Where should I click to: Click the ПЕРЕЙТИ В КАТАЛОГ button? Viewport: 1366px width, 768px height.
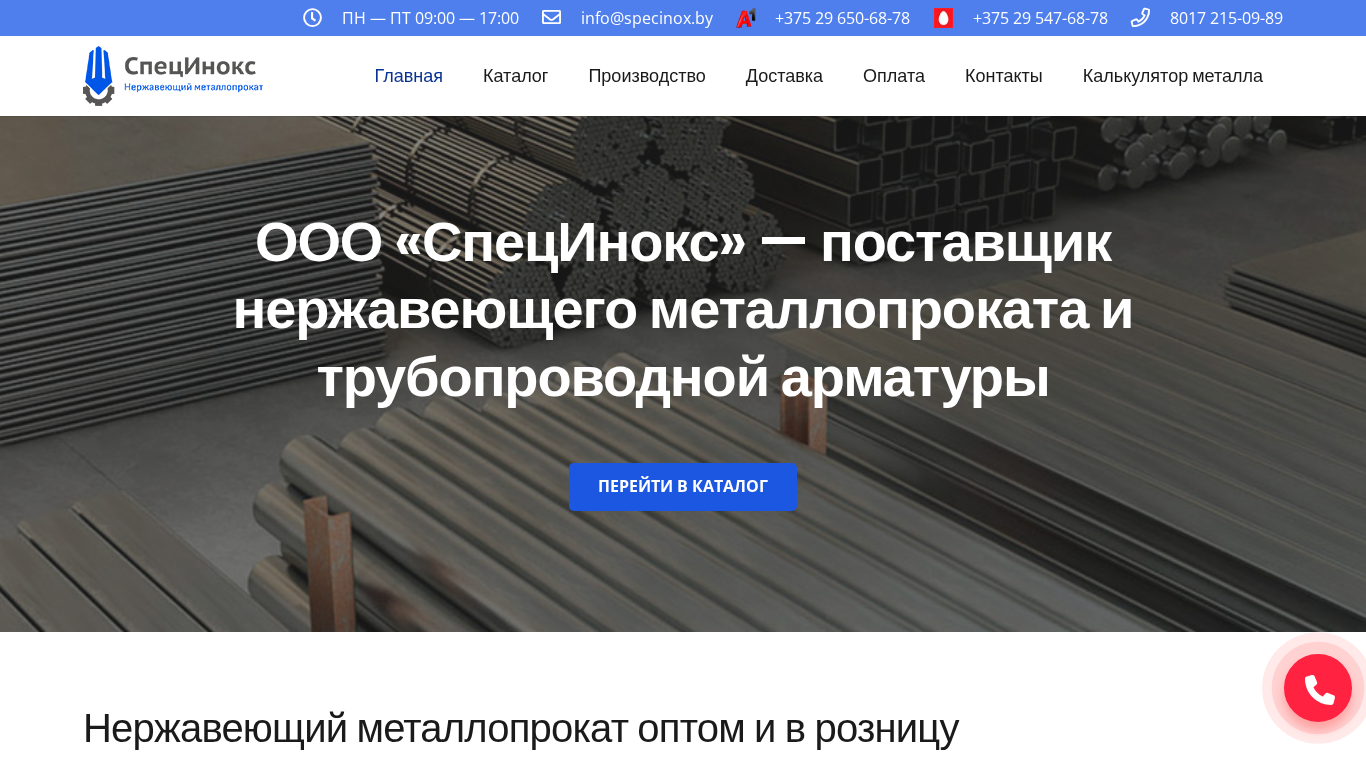point(683,487)
